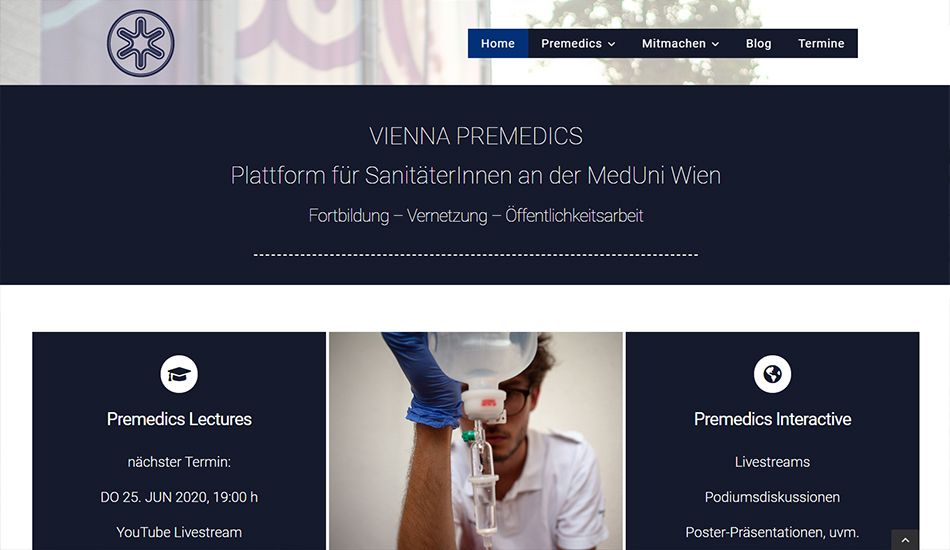Click the globe icon above Premedics Interactive

(772, 374)
